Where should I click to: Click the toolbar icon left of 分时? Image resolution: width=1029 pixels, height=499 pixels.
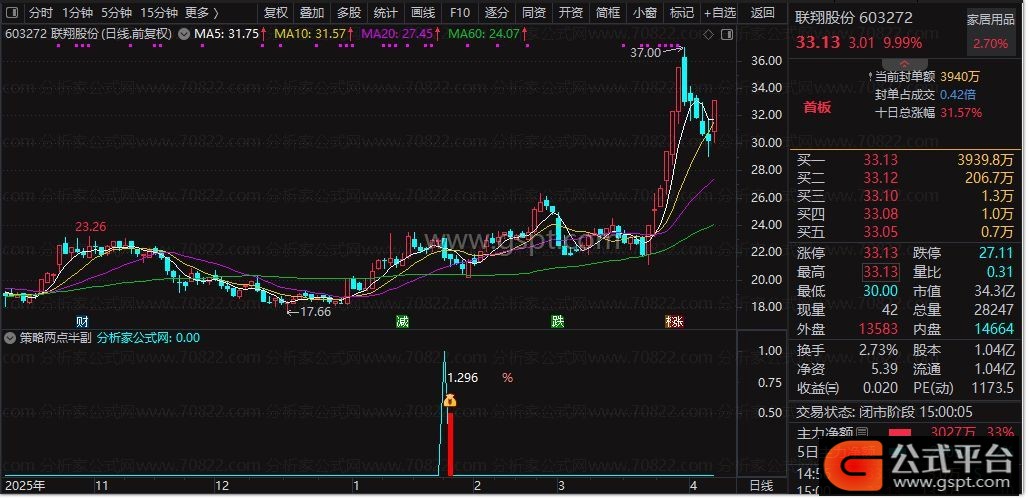pos(11,13)
